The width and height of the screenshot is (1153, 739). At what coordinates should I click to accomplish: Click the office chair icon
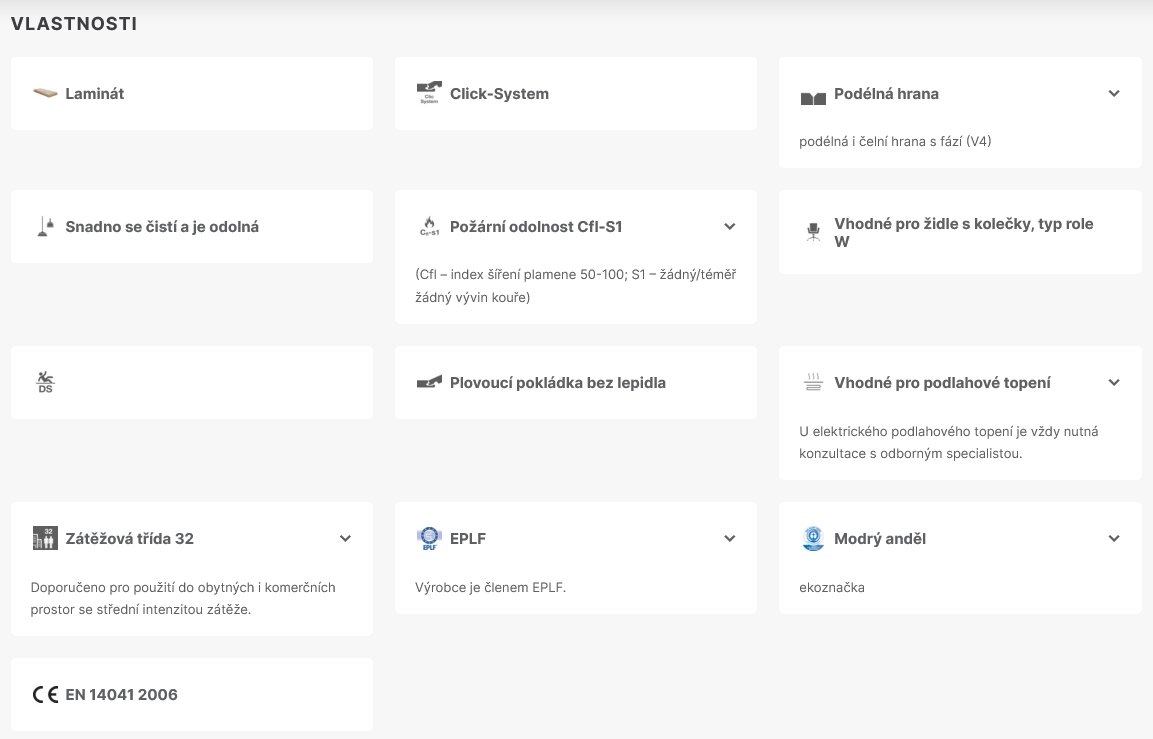pyautogui.click(x=813, y=232)
